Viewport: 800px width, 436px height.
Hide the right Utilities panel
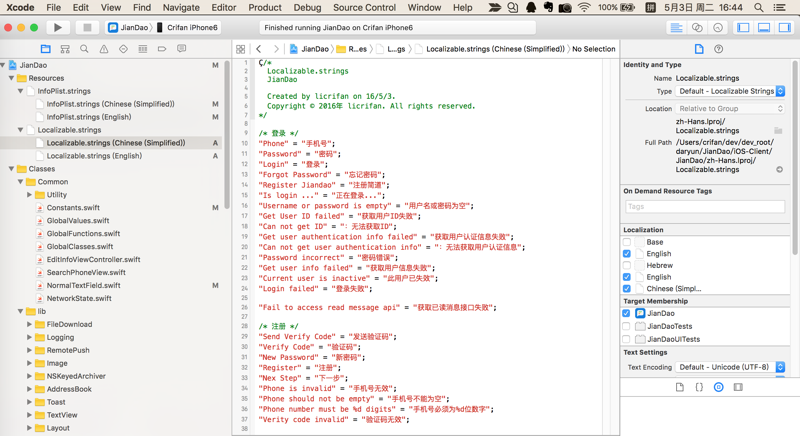783,28
